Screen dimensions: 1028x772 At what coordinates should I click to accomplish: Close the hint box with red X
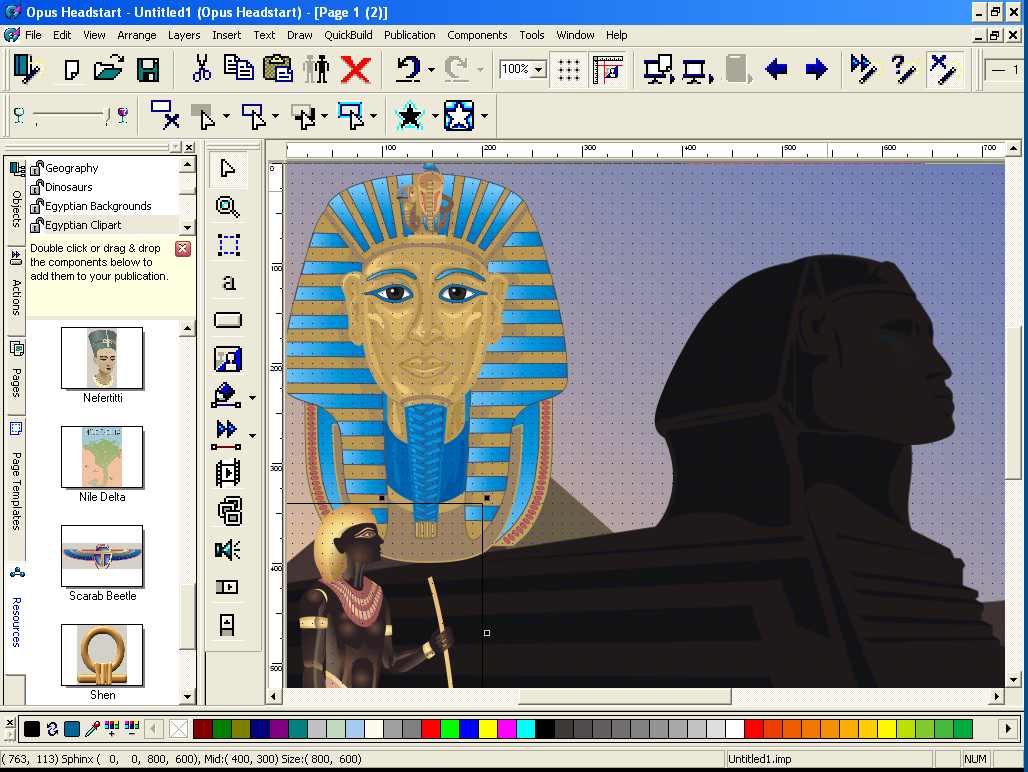183,248
